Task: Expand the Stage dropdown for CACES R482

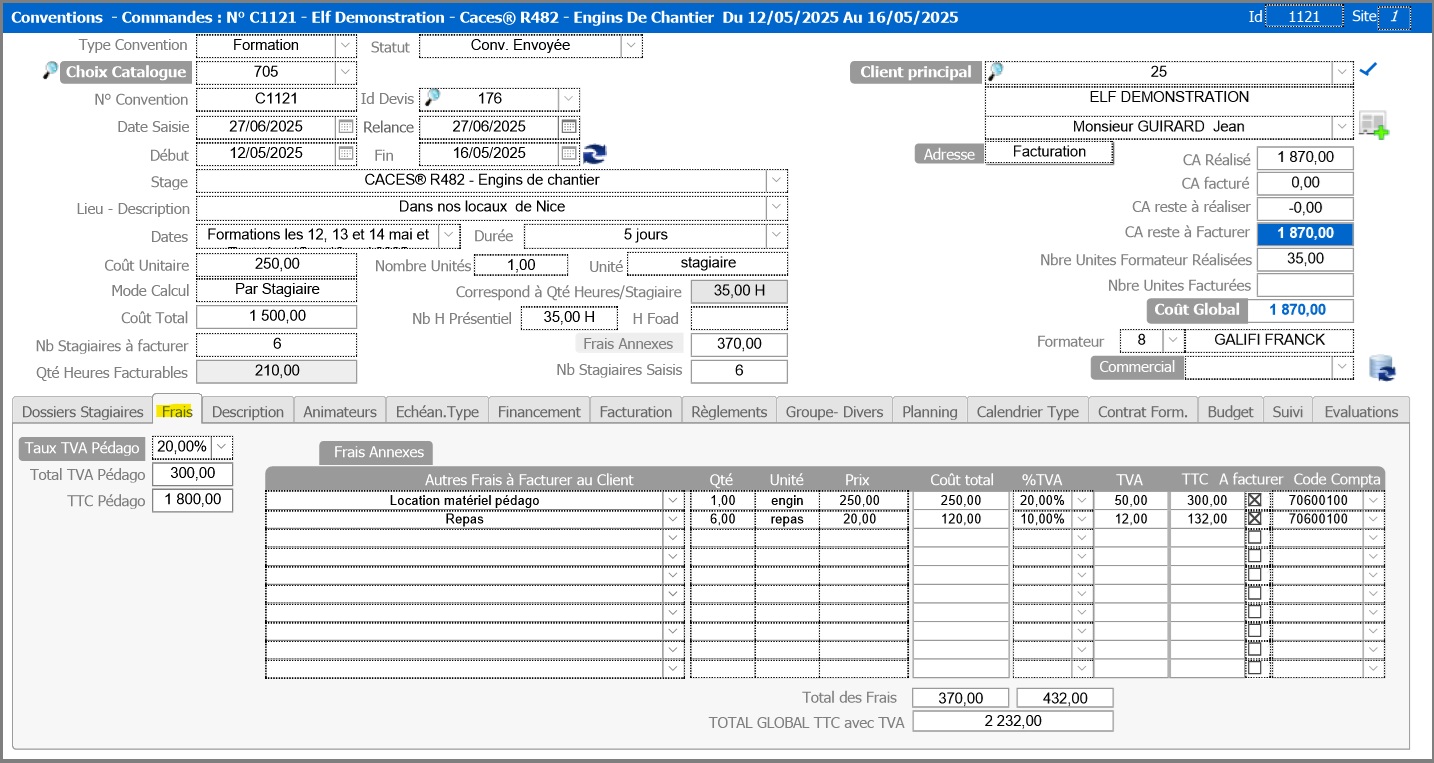Action: tap(777, 181)
